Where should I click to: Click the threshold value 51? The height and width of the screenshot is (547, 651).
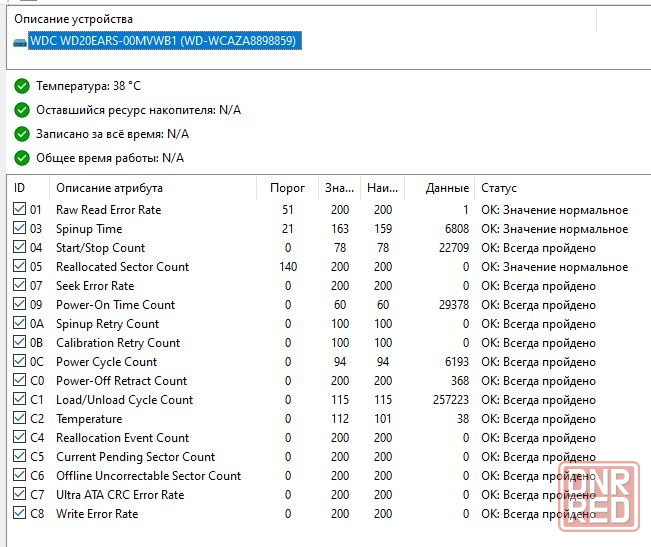[x=288, y=210]
